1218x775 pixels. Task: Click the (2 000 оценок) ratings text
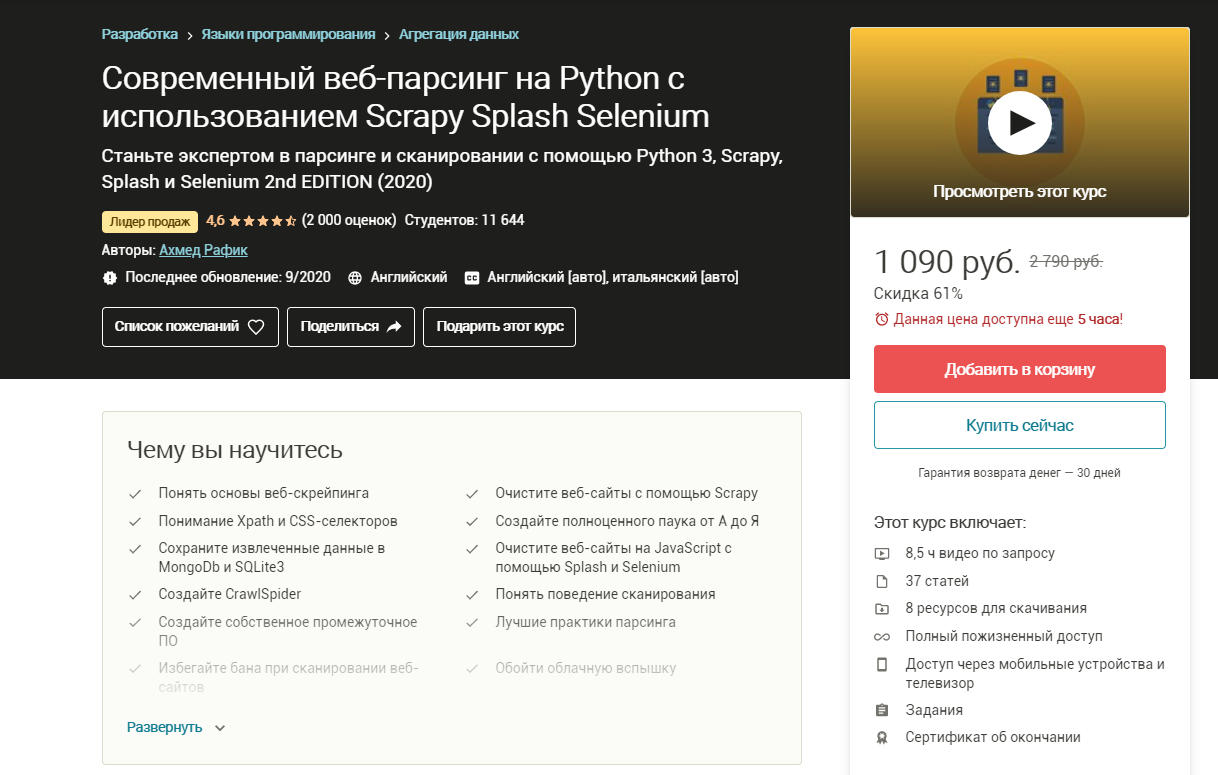click(349, 220)
